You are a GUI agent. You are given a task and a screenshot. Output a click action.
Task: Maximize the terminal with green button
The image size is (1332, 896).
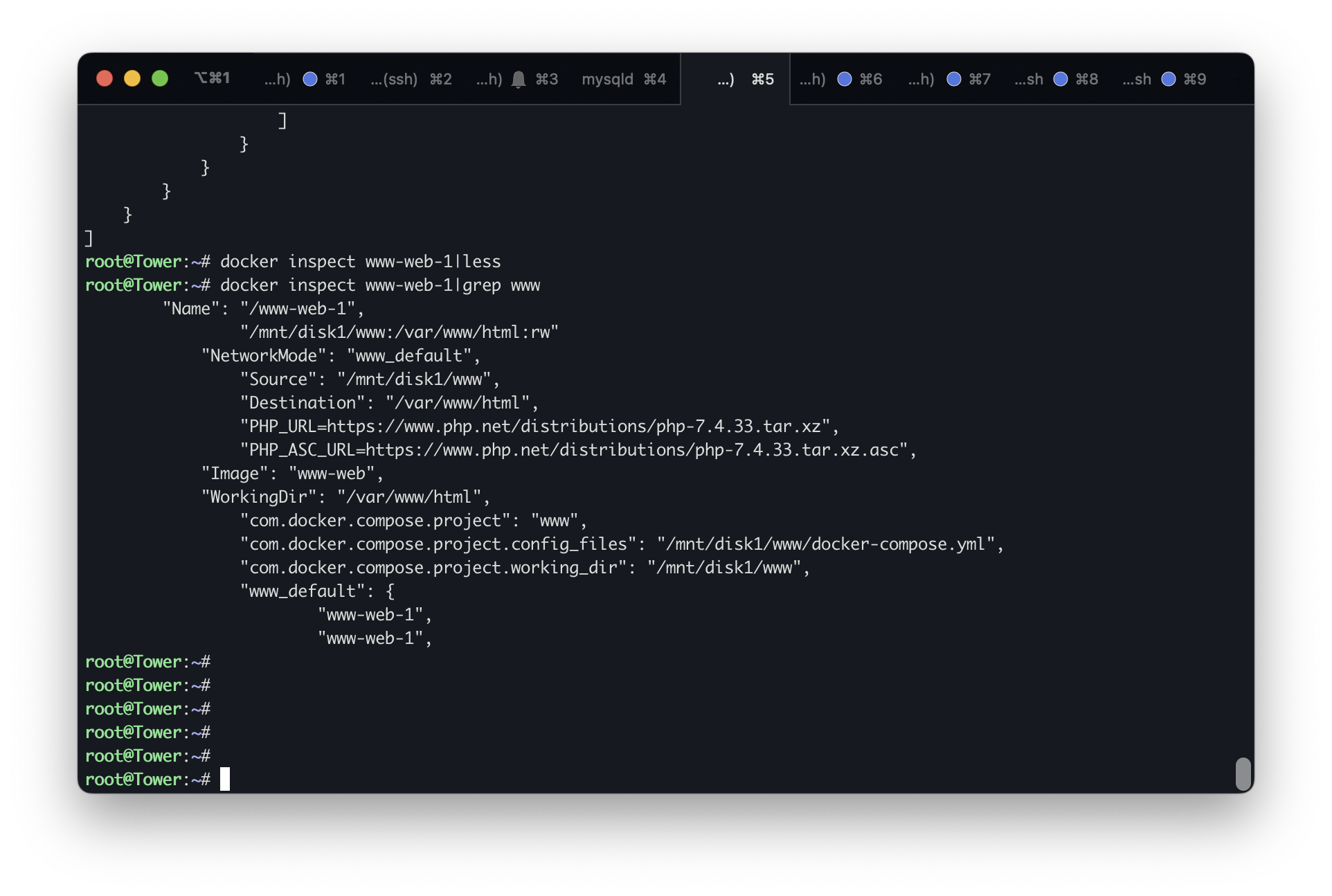click(160, 78)
